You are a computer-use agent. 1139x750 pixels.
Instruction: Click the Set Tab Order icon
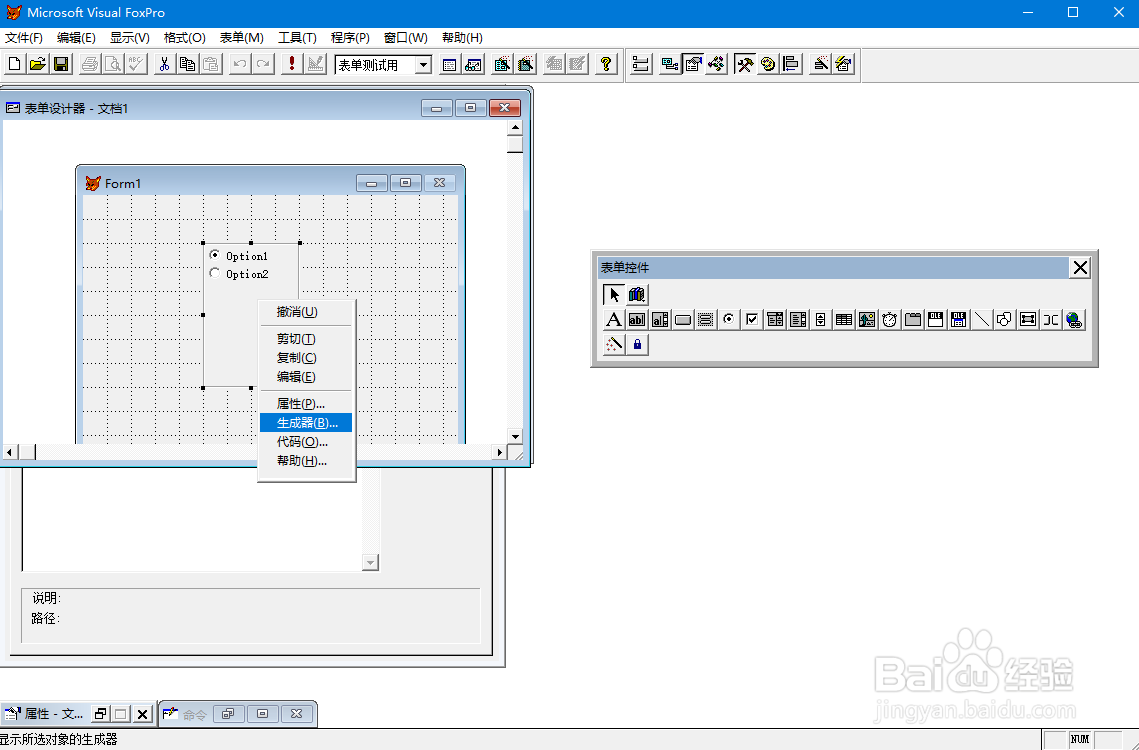[x=640, y=64]
